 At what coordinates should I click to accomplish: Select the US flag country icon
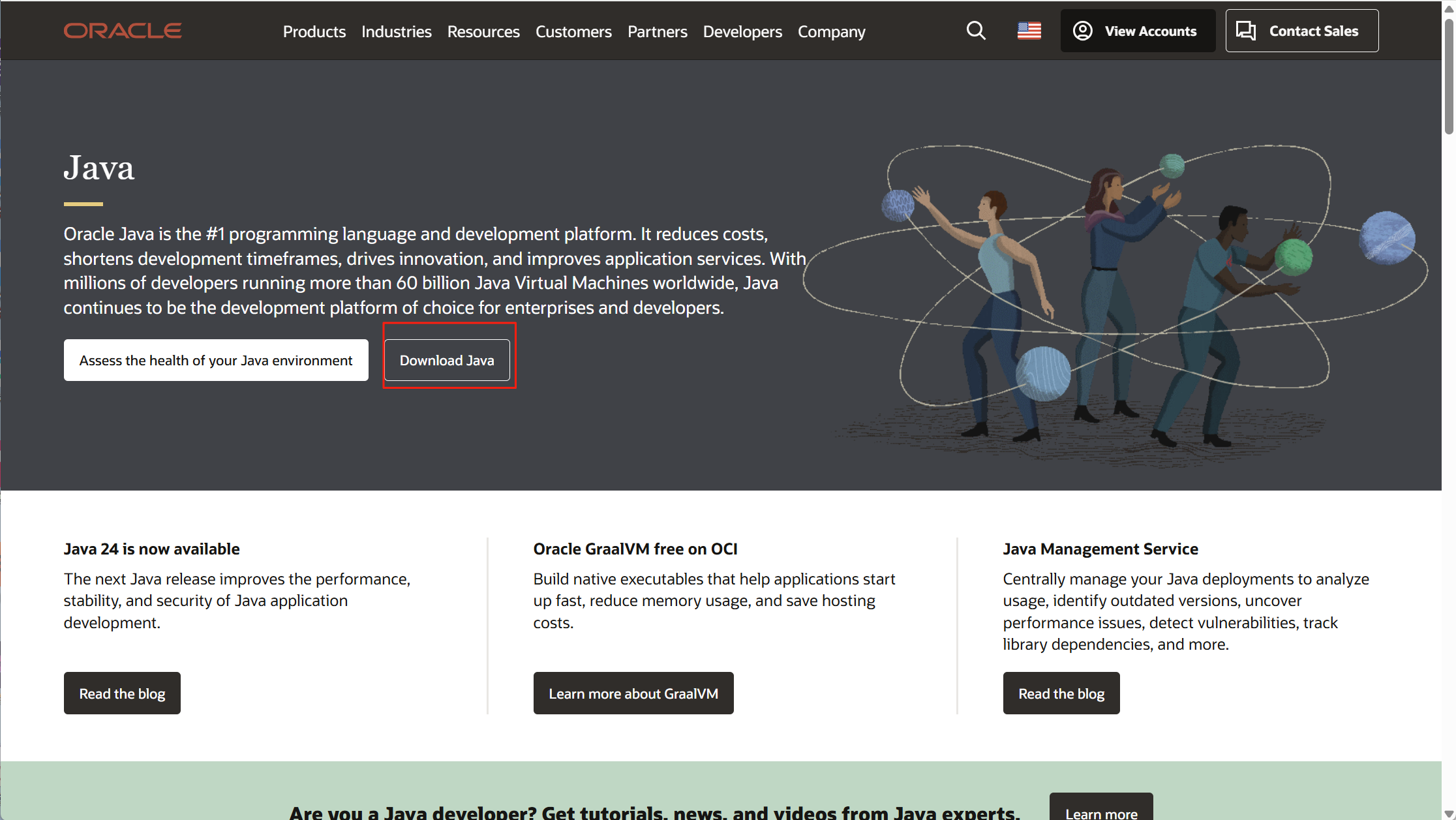(x=1029, y=31)
